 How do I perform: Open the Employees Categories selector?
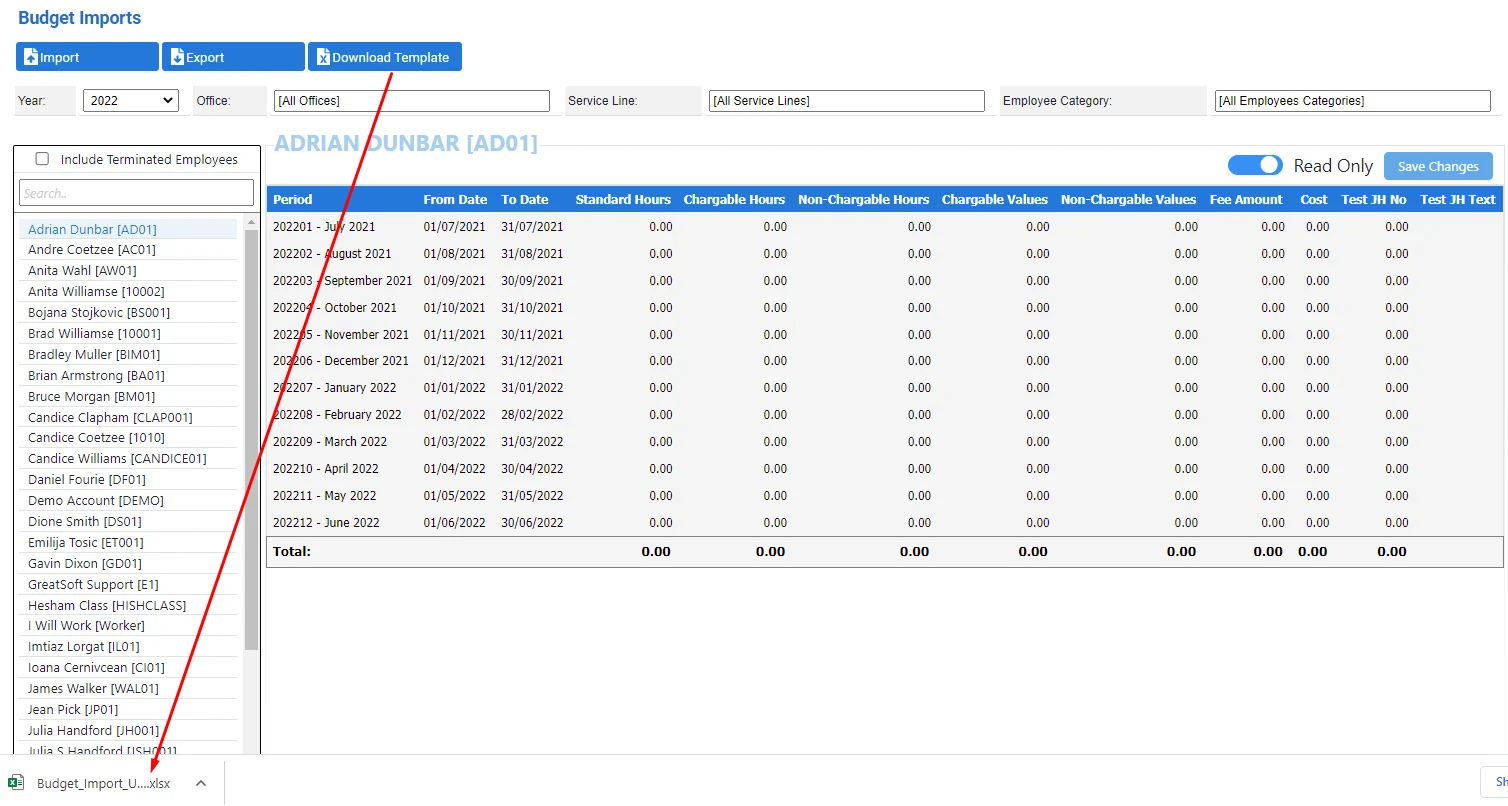click(x=1353, y=101)
